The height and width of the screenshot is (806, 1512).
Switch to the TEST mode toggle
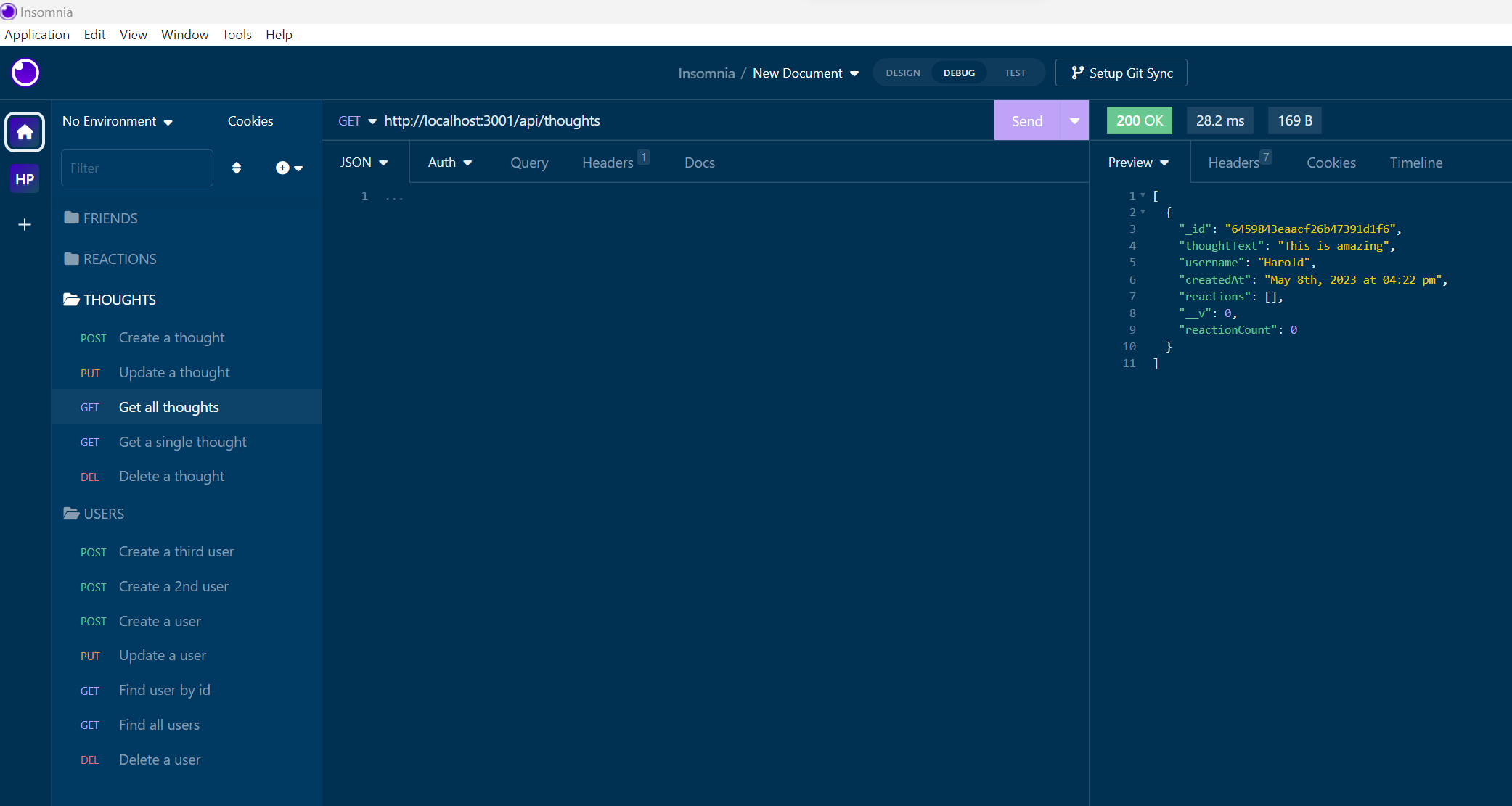[x=1015, y=73]
